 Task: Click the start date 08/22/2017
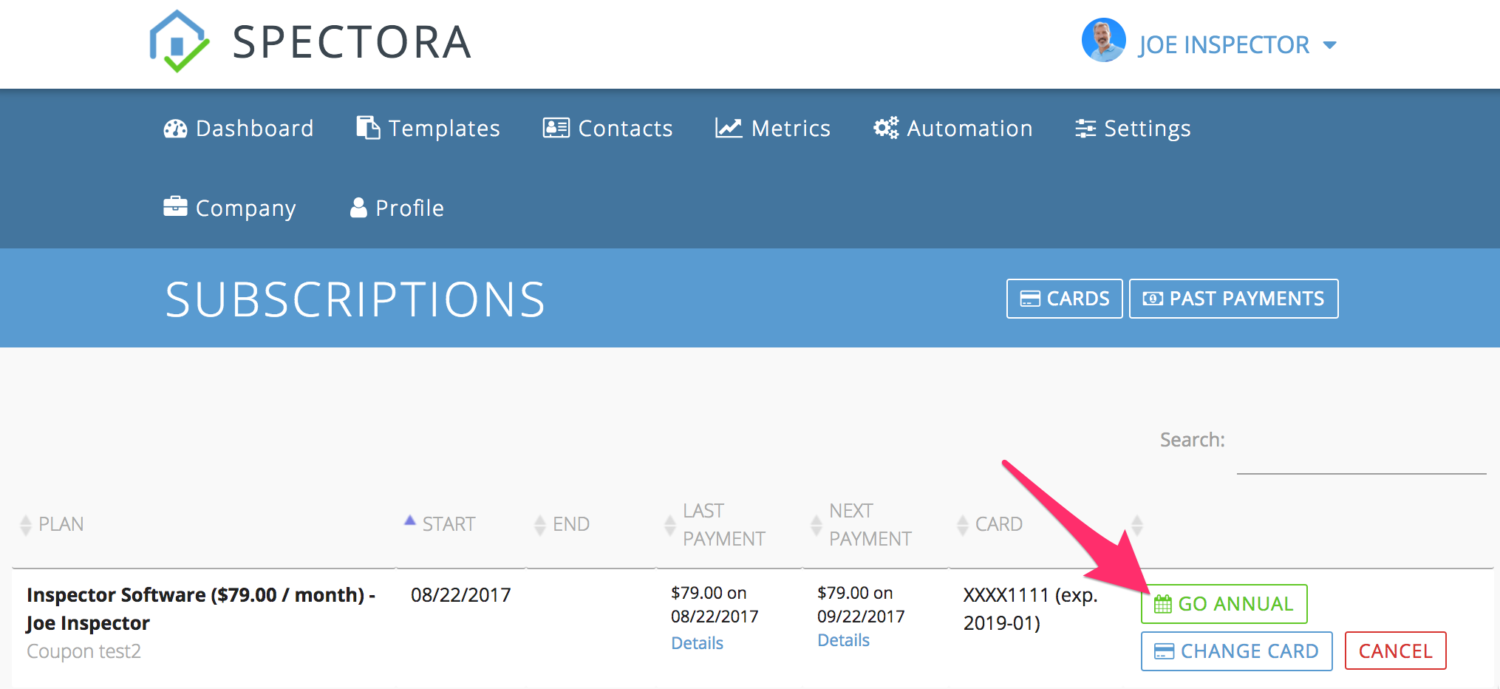461,595
